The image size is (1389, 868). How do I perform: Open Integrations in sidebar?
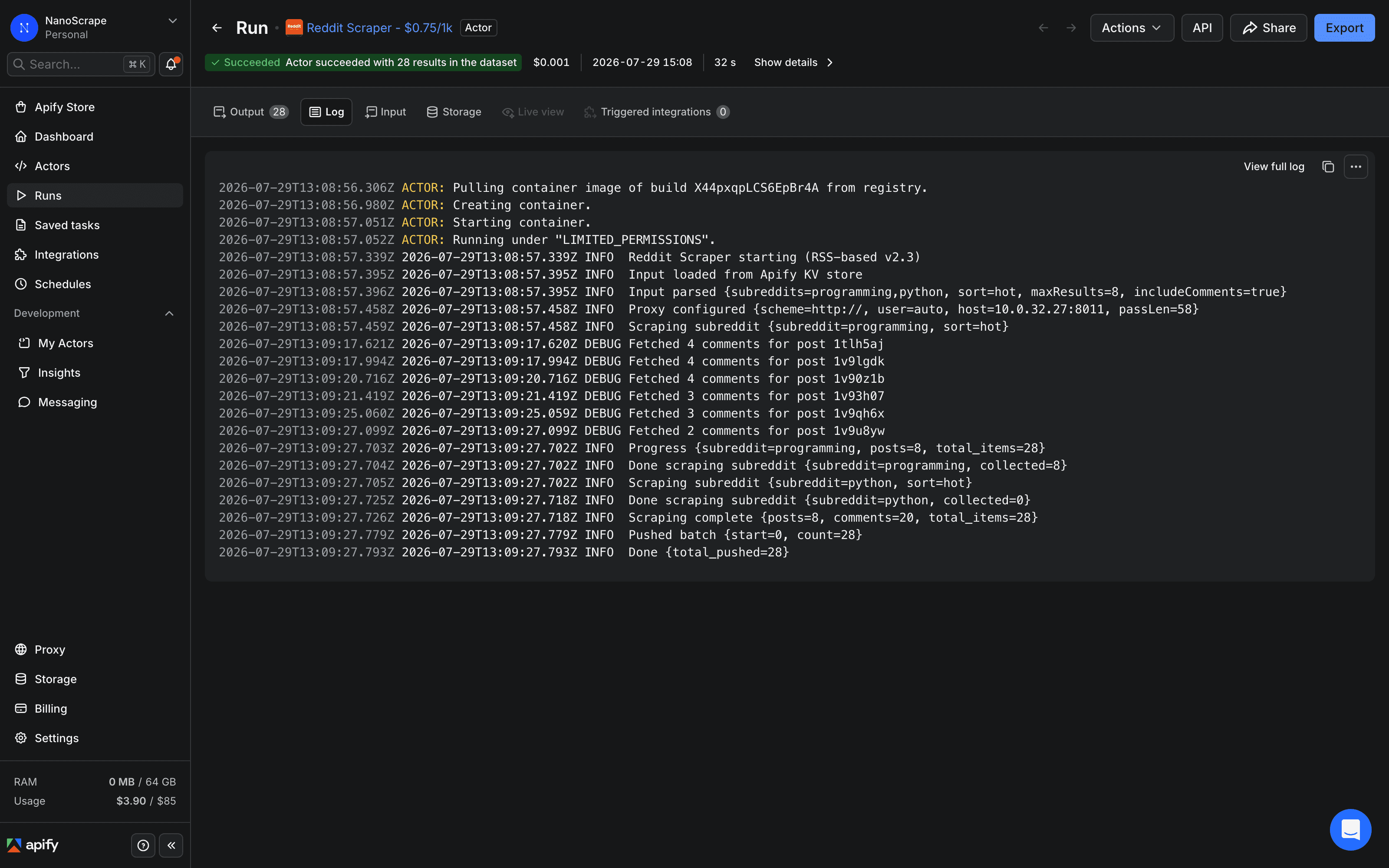click(95, 254)
